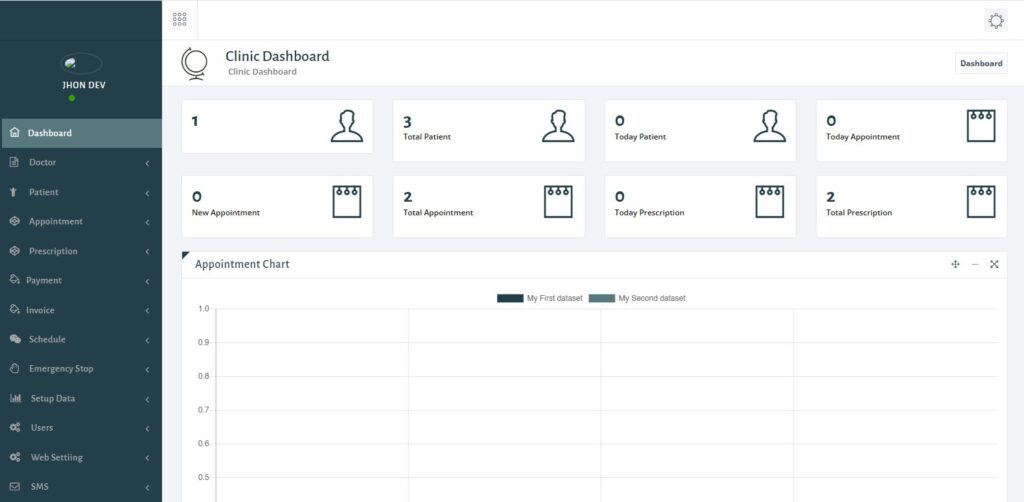Click the grid apps icon in top bar
Image resolution: width=1024 pixels, height=502 pixels.
click(x=180, y=20)
